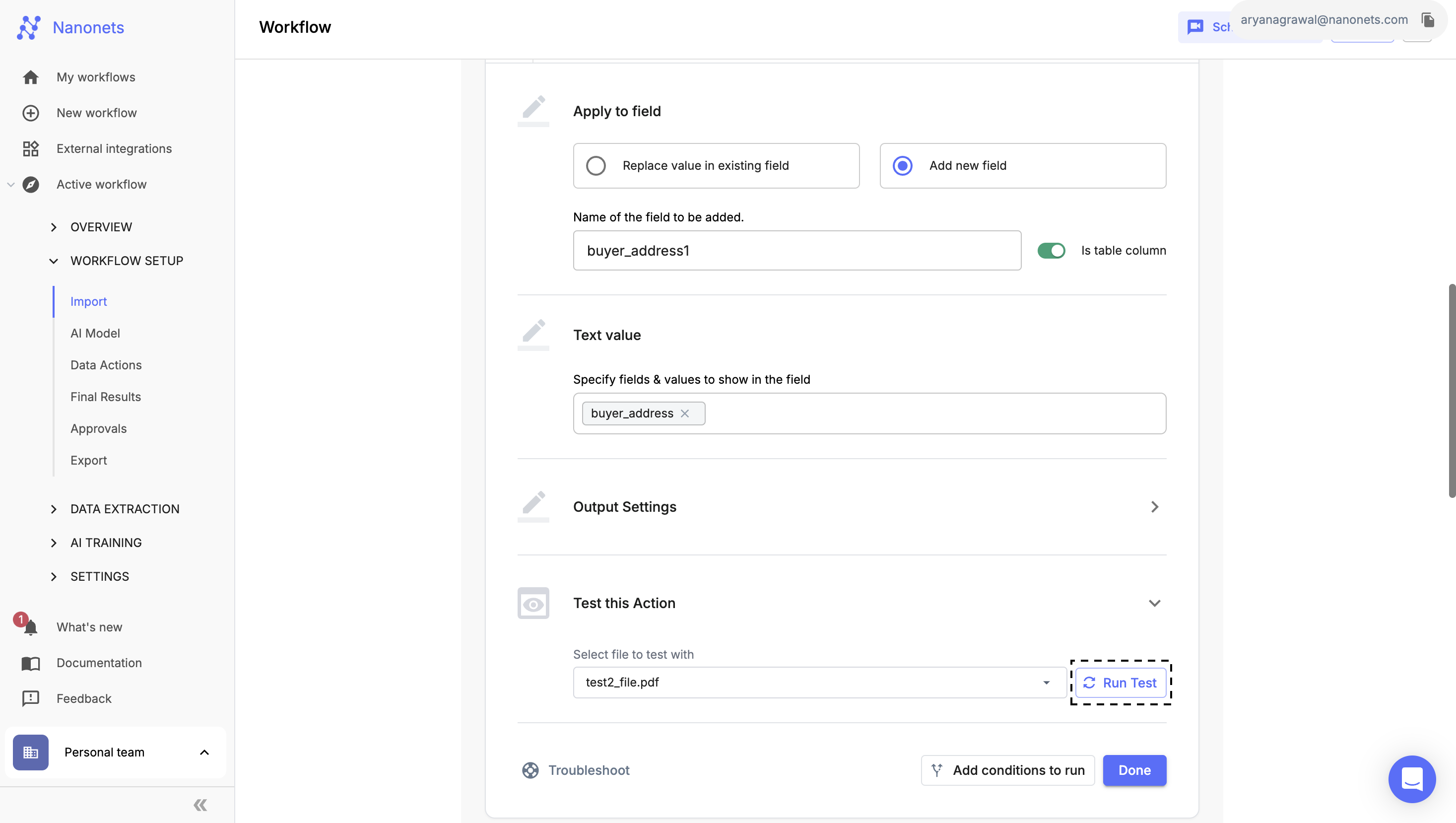Open the chat support bubble
This screenshot has width=1456, height=823.
pyautogui.click(x=1412, y=779)
